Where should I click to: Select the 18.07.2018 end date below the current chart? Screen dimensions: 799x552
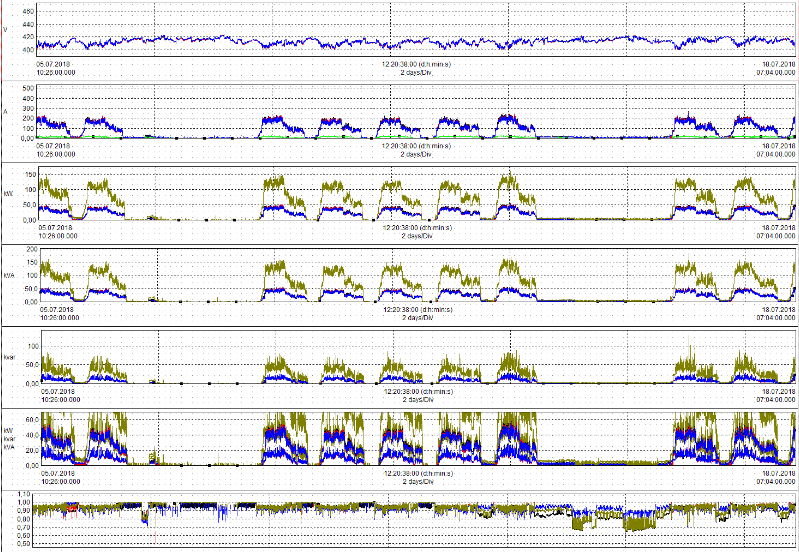pyautogui.click(x=776, y=147)
